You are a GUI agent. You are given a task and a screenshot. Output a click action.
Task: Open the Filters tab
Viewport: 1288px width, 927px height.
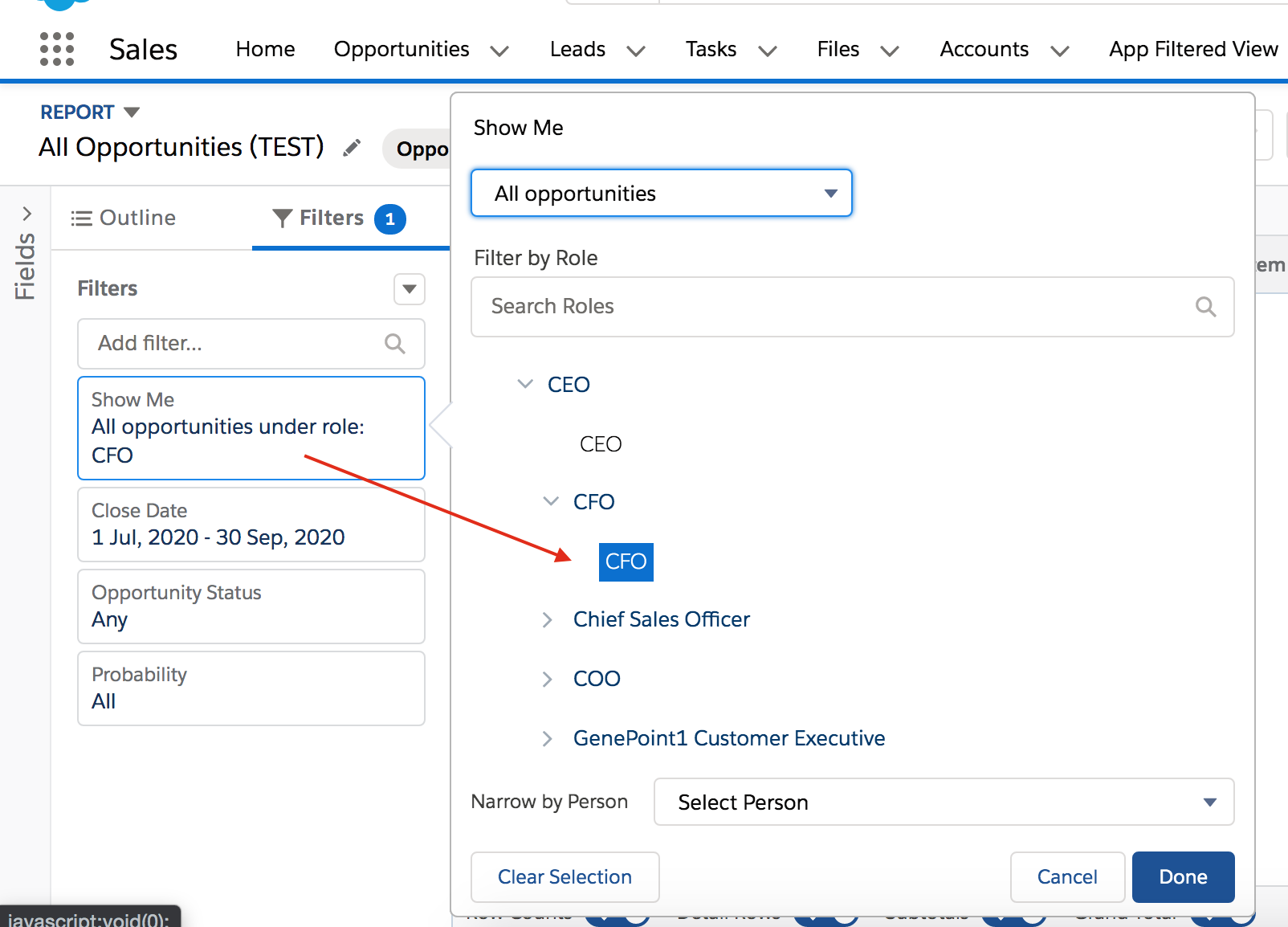pyautogui.click(x=338, y=218)
